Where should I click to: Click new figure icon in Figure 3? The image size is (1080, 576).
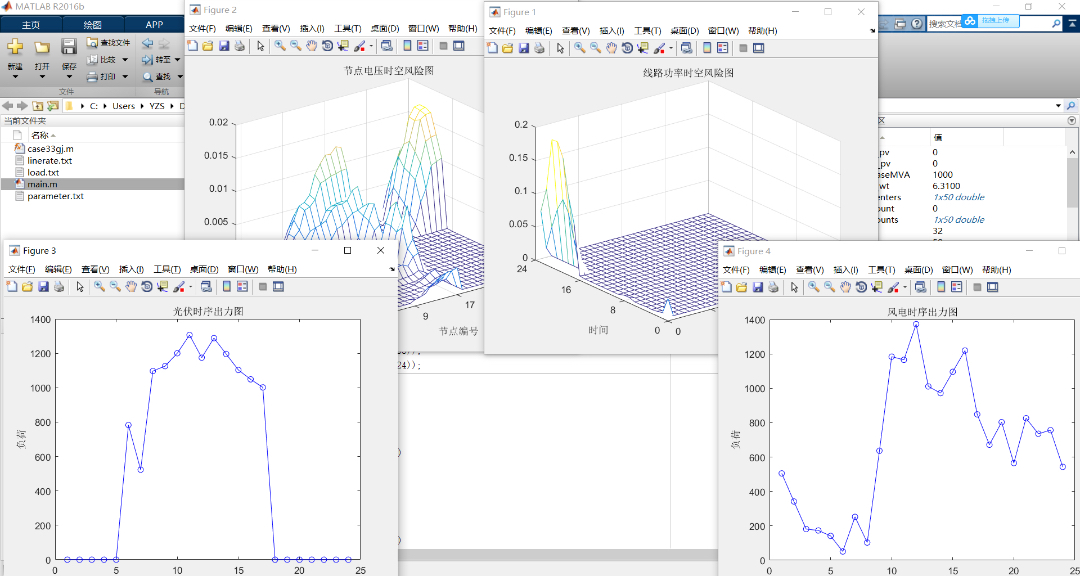coord(12,287)
